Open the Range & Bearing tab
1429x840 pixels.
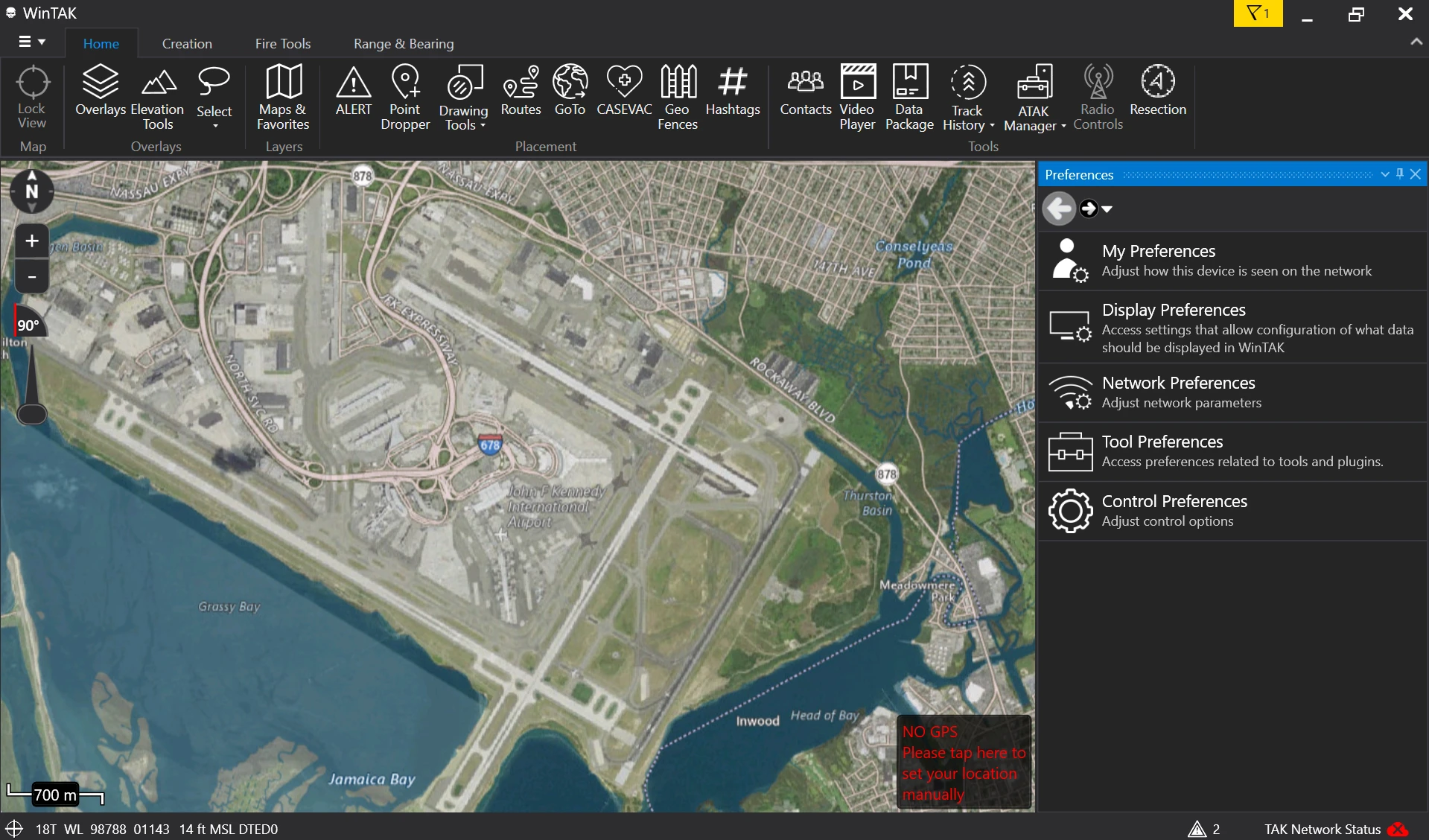pyautogui.click(x=404, y=44)
